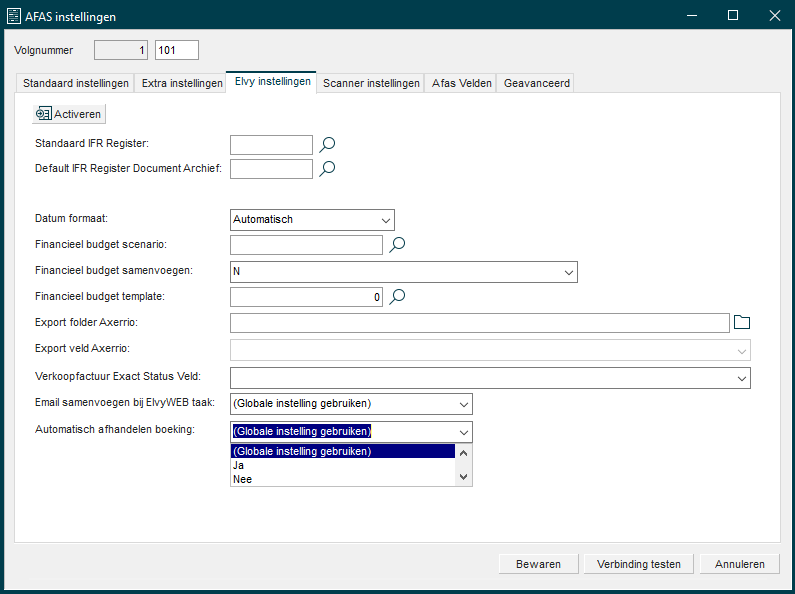Click search icon beside Financieel budget scenario
The width and height of the screenshot is (795, 594).
click(x=397, y=245)
